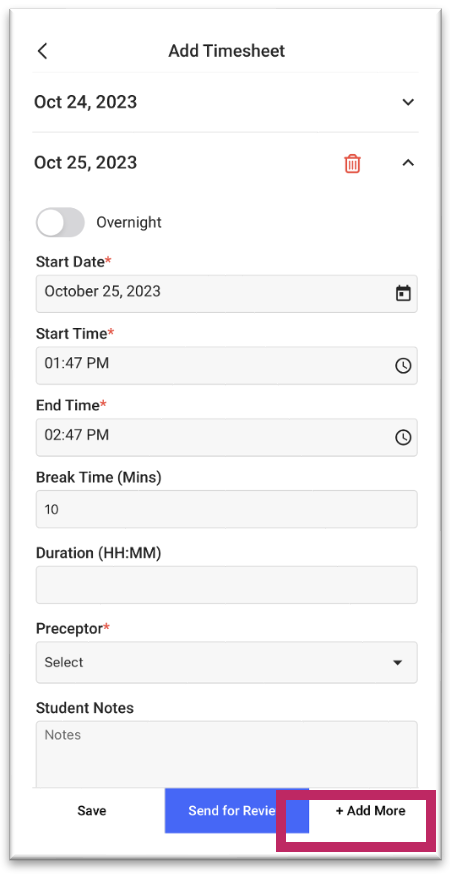Click the Save button
Viewport: 450px width, 880px height.
pyautogui.click(x=92, y=810)
